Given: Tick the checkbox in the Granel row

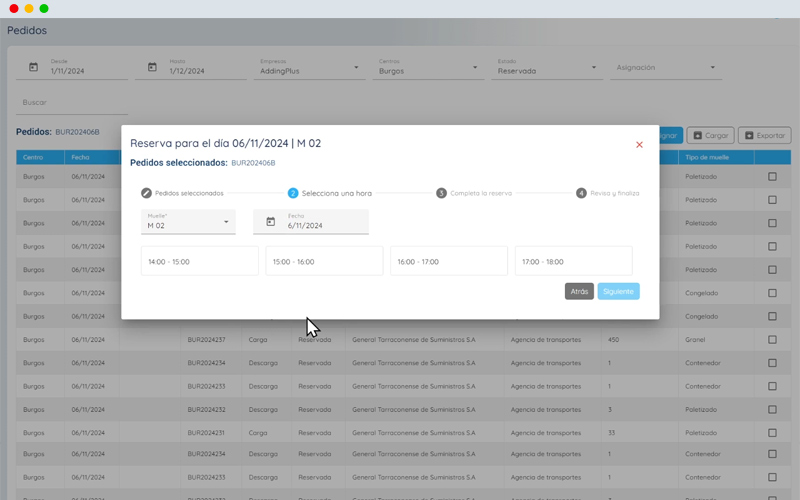Looking at the screenshot, I should coord(772,340).
